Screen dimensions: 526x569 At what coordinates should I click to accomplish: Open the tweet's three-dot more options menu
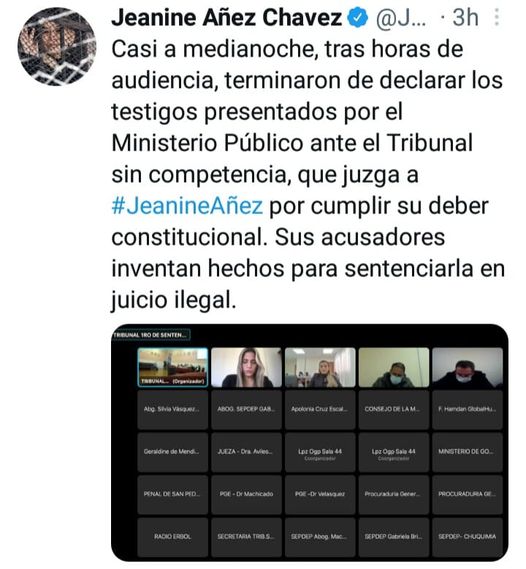click(x=497, y=17)
